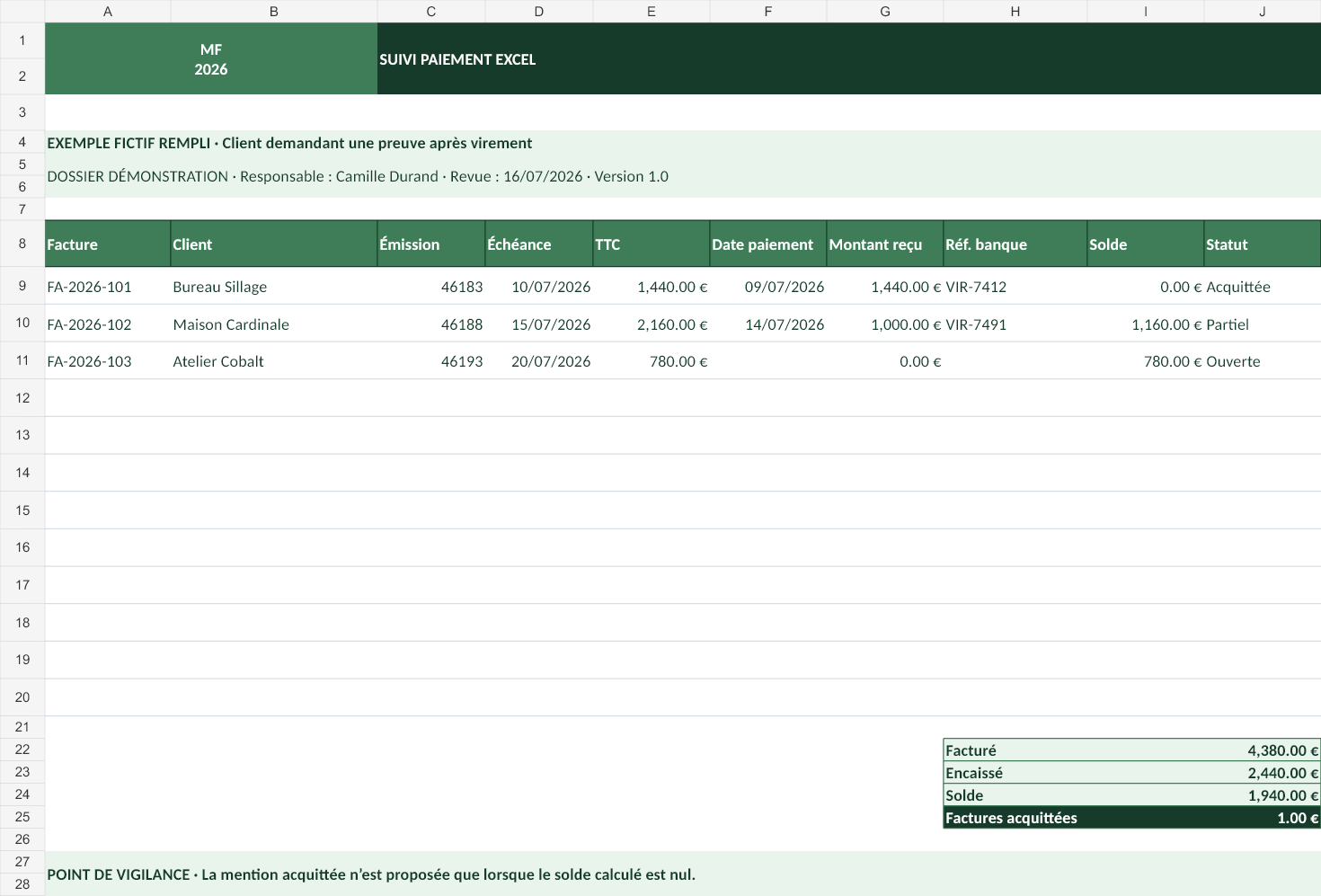Select emission value 46193
This screenshot has height=896, width=1321.
click(x=431, y=361)
